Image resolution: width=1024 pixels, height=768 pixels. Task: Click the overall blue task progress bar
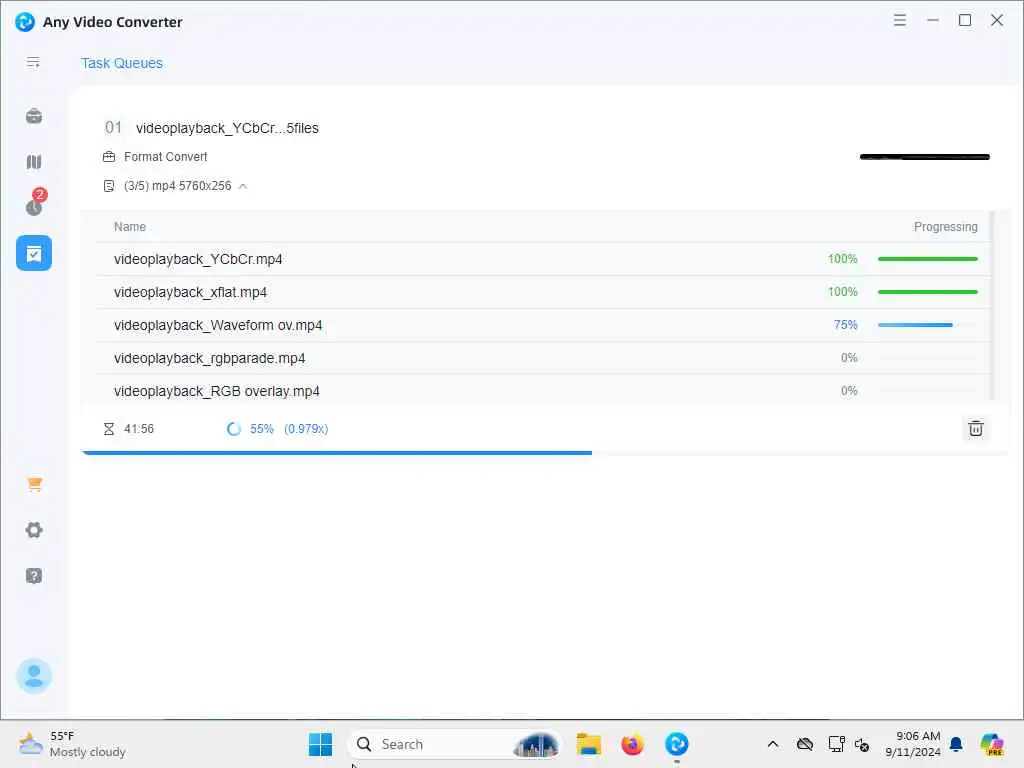543,453
